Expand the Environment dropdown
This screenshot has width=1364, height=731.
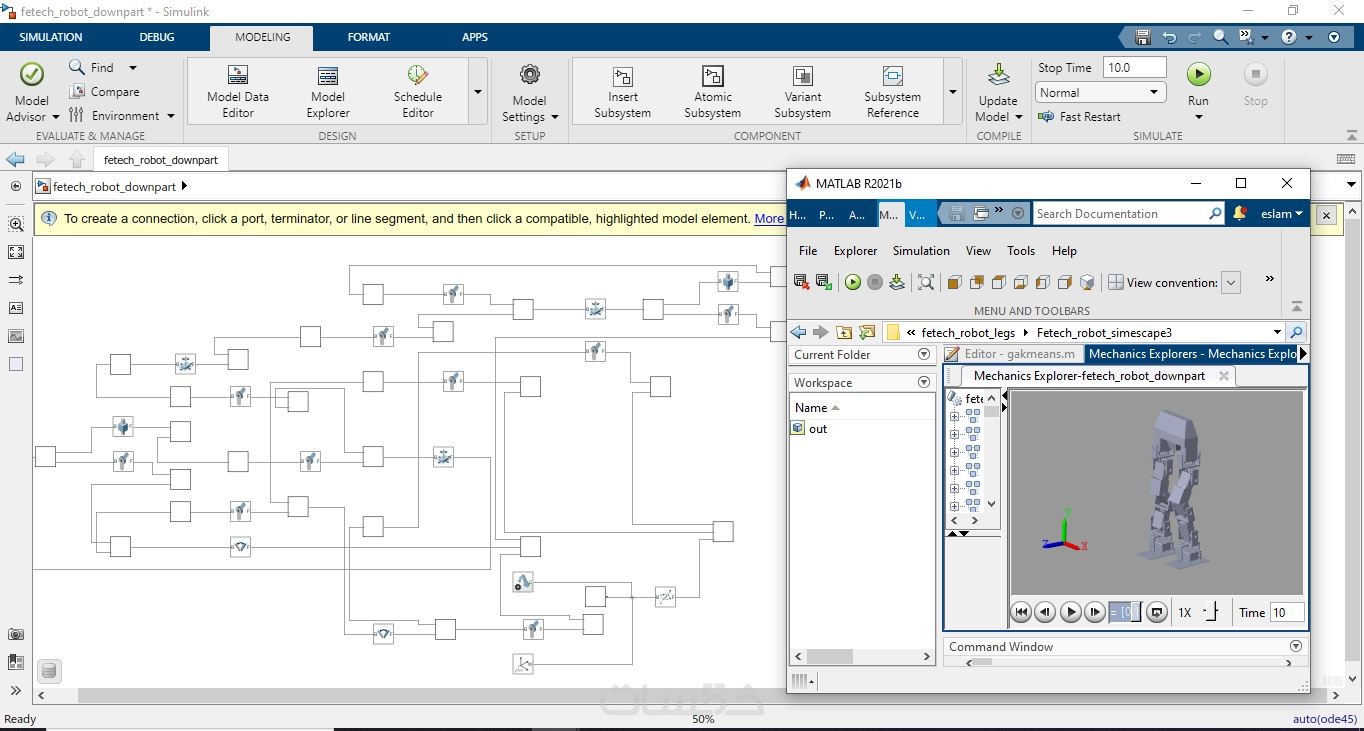(171, 116)
